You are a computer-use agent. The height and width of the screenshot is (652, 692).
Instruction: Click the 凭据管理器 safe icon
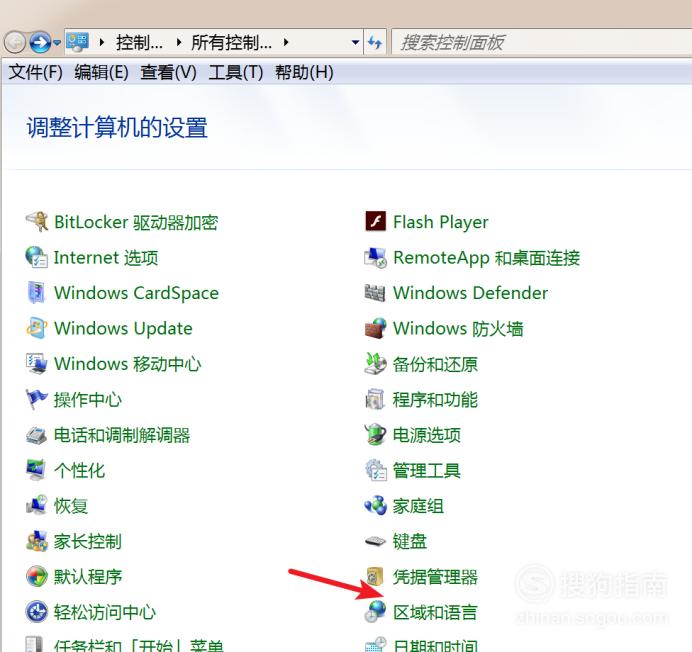[x=376, y=577]
